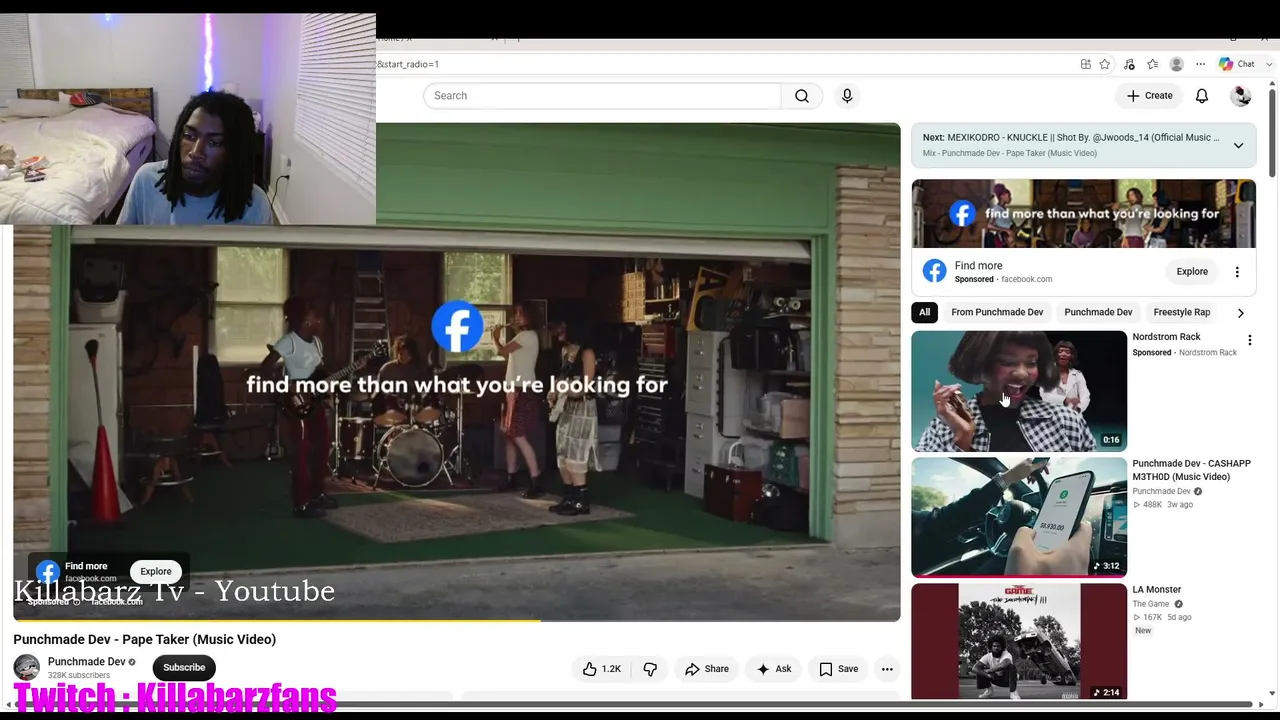The width and height of the screenshot is (1280, 720).
Task: Click the Share button
Action: 707,669
